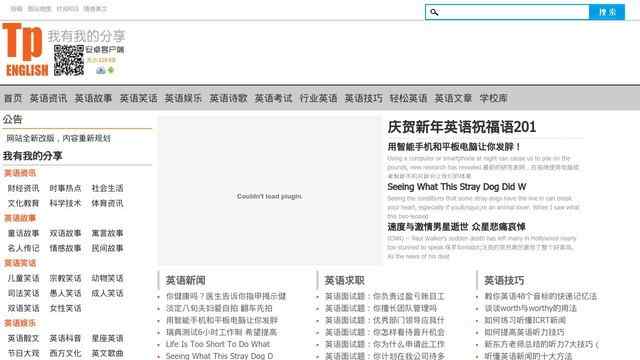Viewport: 640px width, 360px height.
Task: Open headline 庆贺新年英语祝福语201
Action: pos(462,127)
